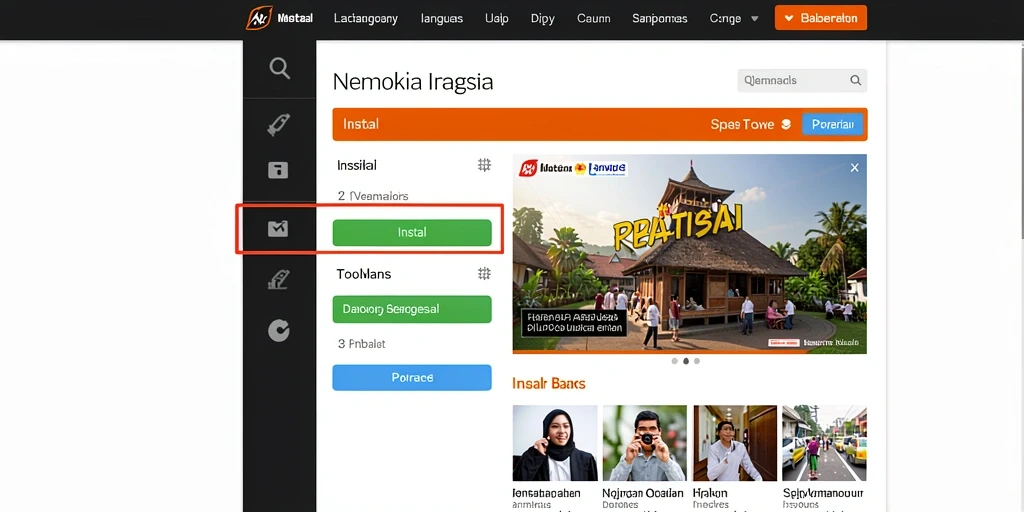Viewport: 1024px width, 512px height.
Task: Click the Instal label in orange bar
Action: pos(361,124)
